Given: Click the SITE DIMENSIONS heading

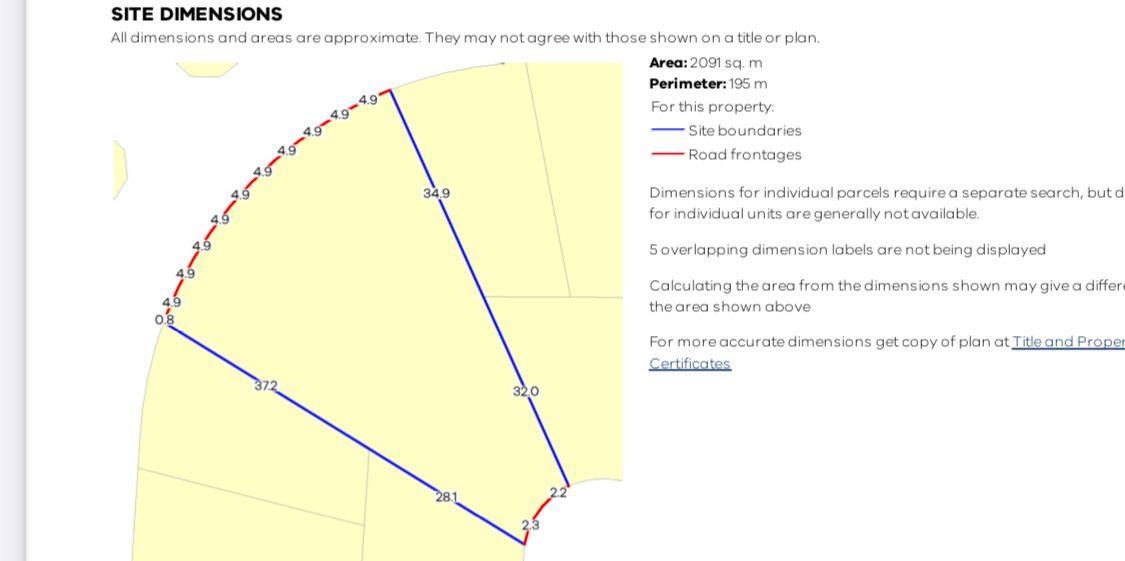Looking at the screenshot, I should pos(196,15).
